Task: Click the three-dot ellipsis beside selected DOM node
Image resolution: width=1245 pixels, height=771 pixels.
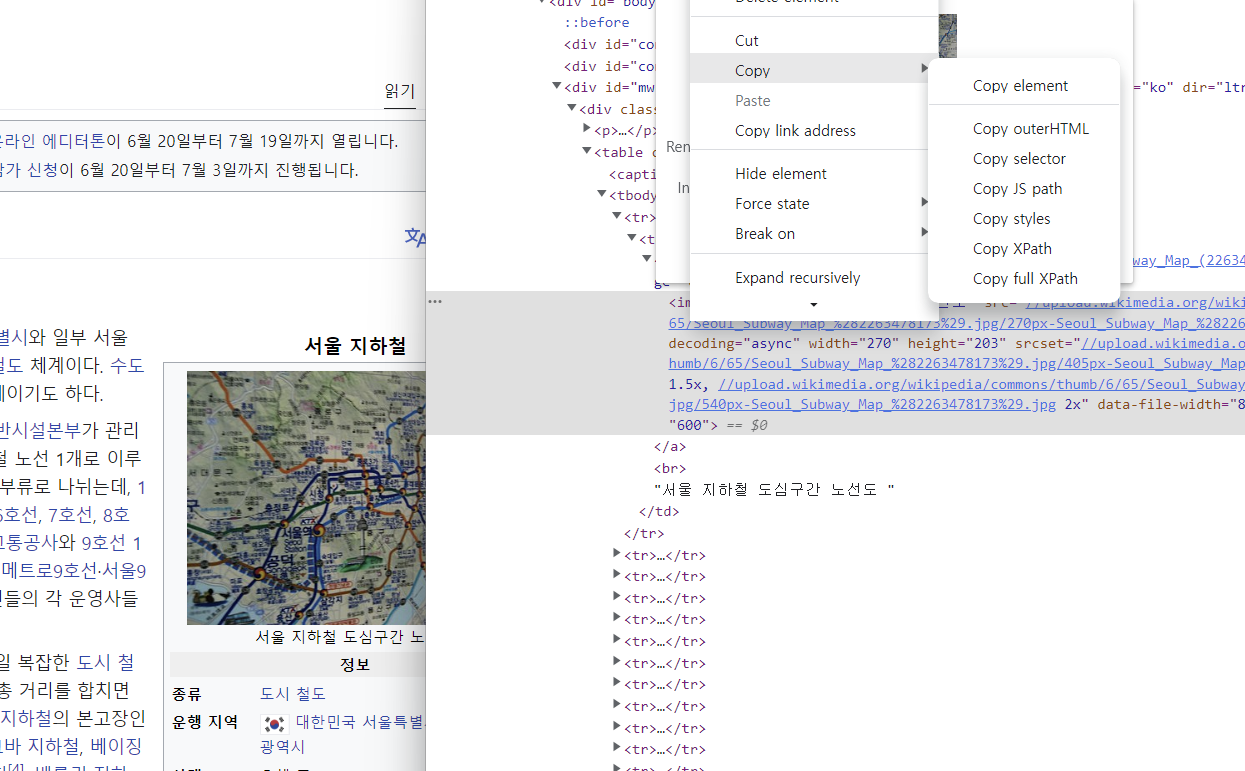Action: tap(434, 300)
